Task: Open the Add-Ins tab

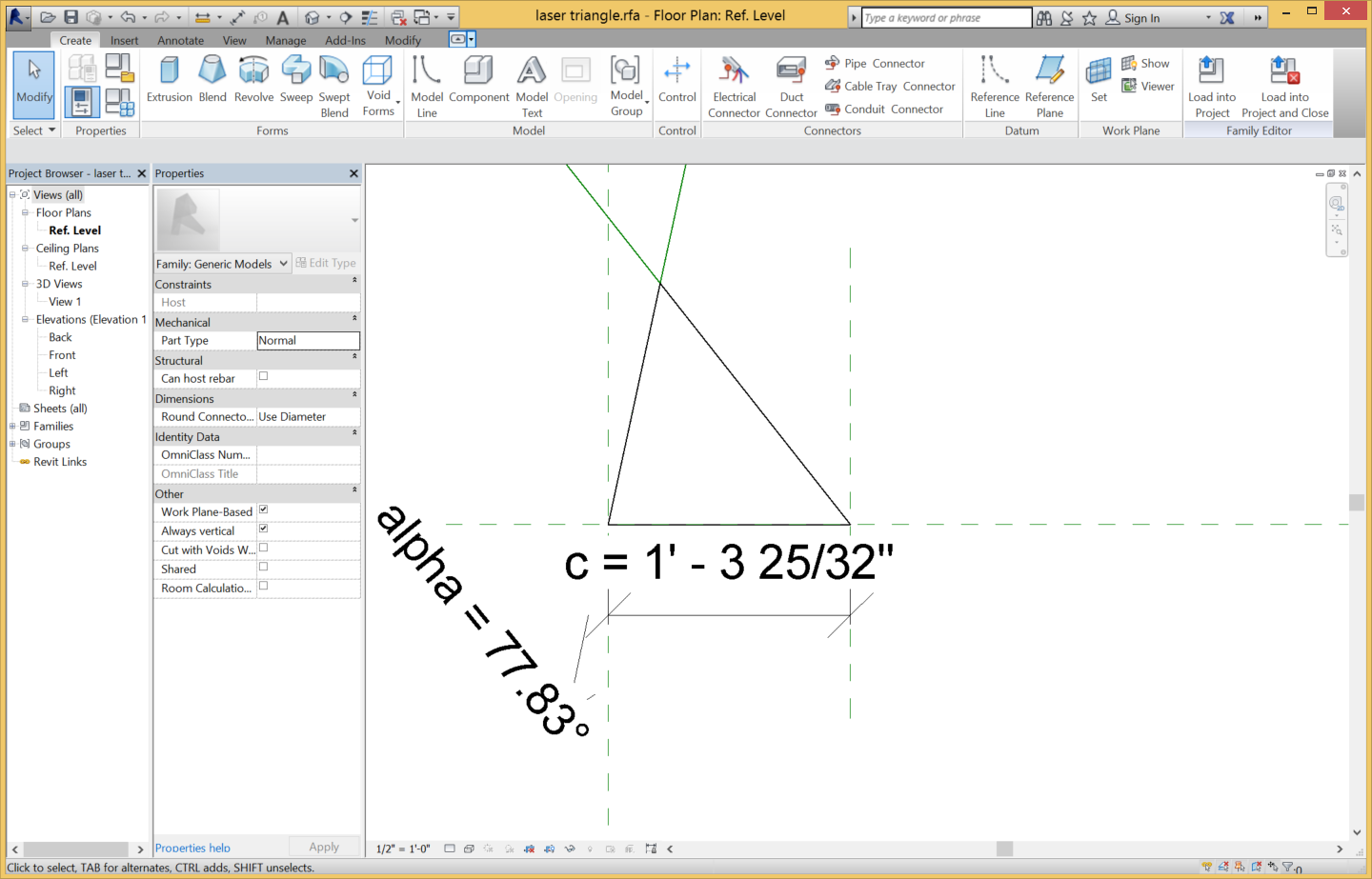Action: point(345,40)
